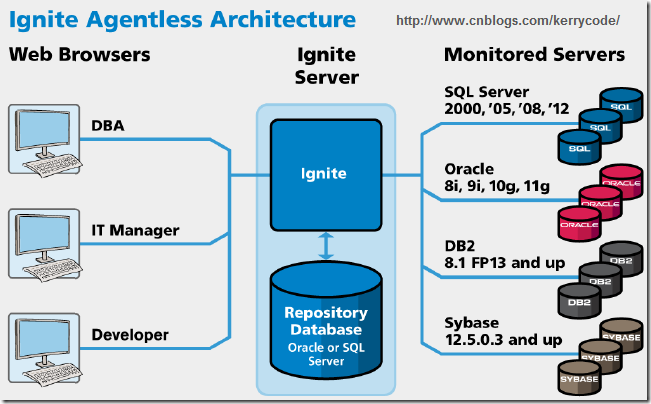Select the middle red ORACLE cylinder
The image size is (651, 404).
coord(601,202)
